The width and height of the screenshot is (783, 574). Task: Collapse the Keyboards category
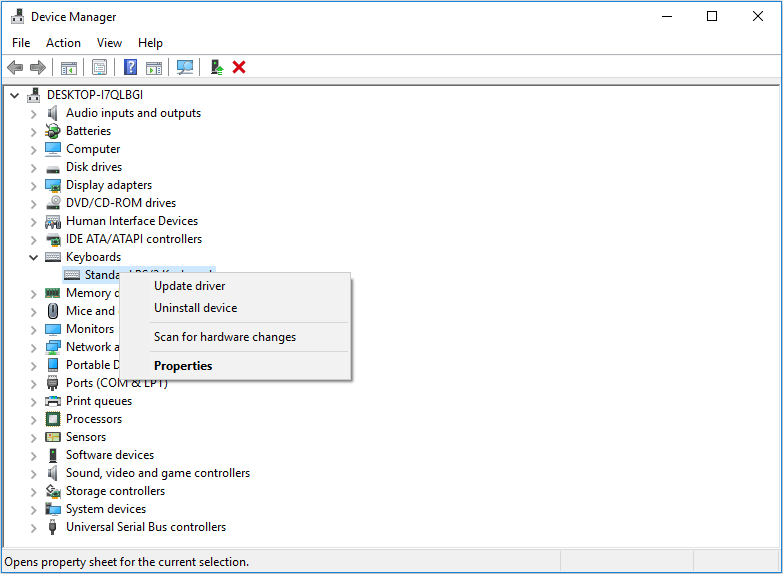click(33, 257)
